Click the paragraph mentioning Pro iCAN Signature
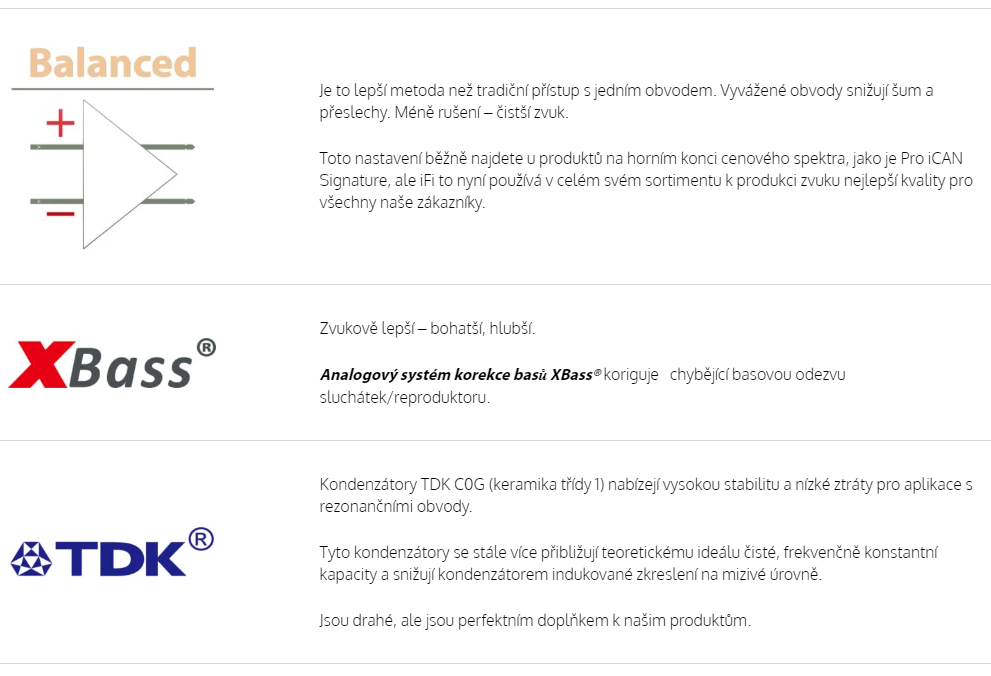Screen dimensions: 991x676 click(646, 180)
